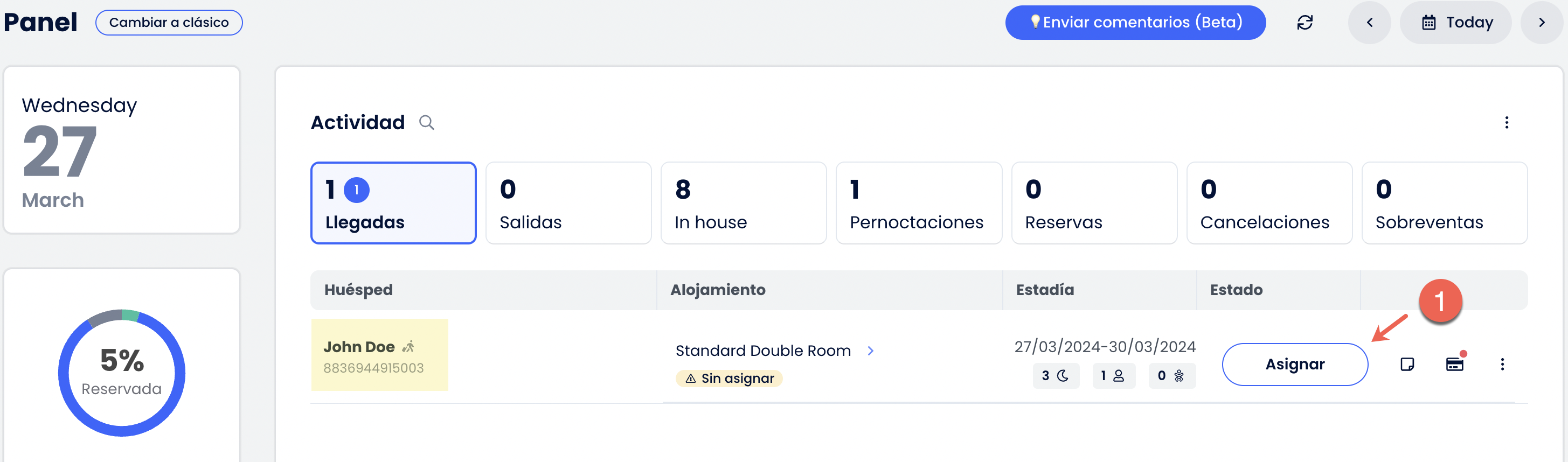Screen dimensions: 1568x462
Task: Click the refresh icon in header
Action: tap(1305, 23)
